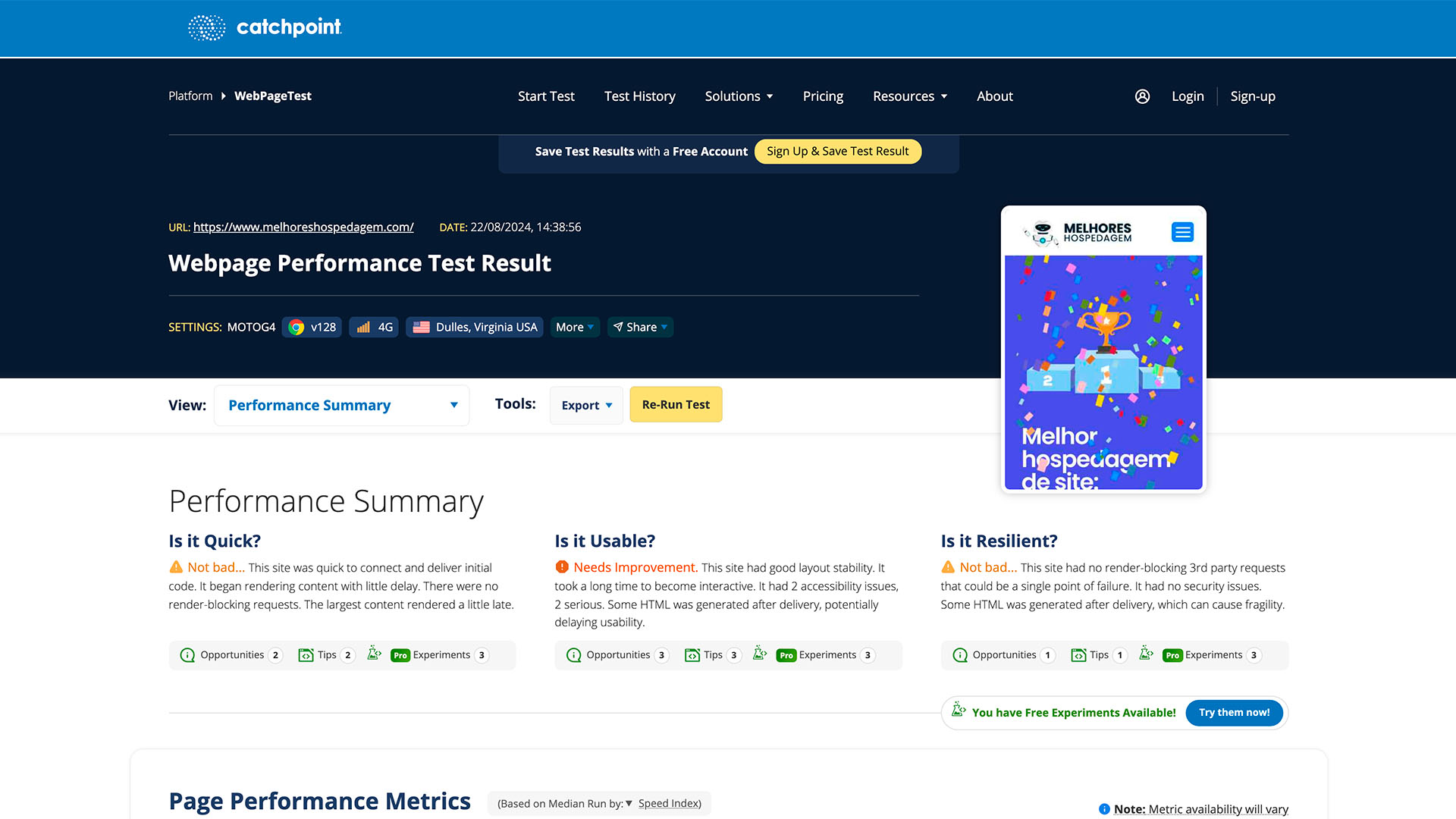Click warning icon next to Is it Quick rating

[176, 567]
